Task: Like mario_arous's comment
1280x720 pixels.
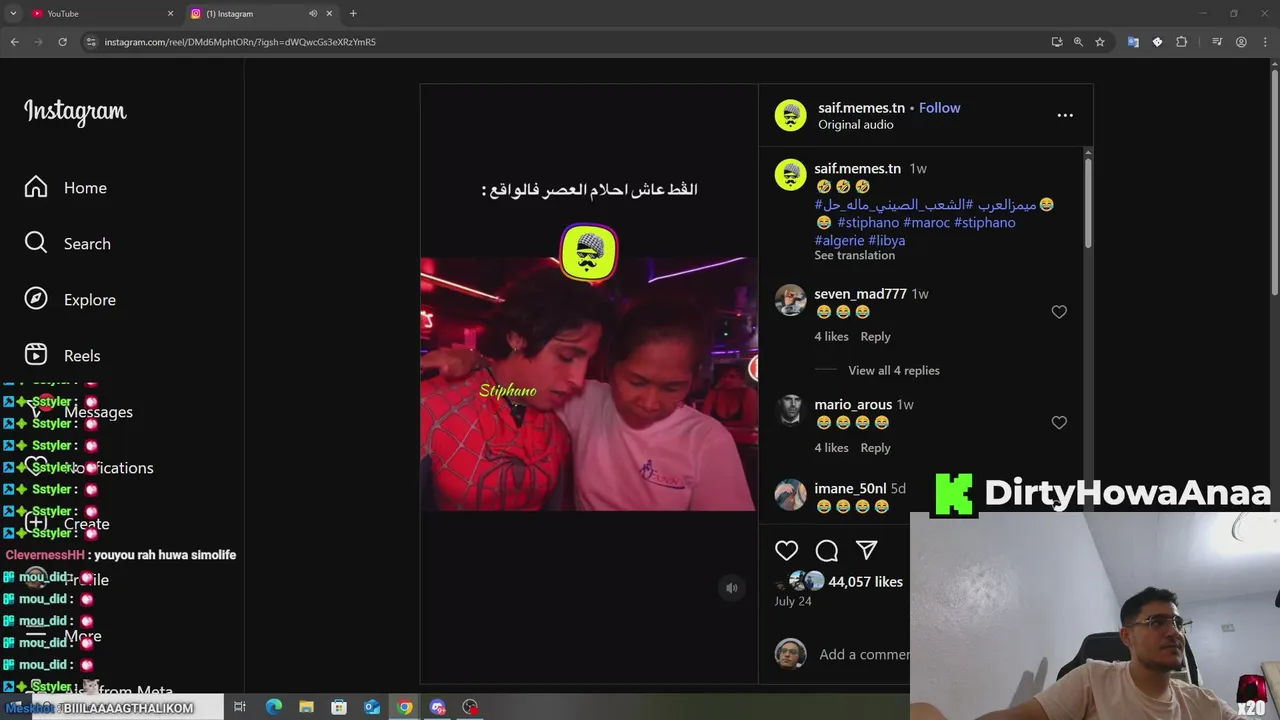Action: pos(1059,423)
